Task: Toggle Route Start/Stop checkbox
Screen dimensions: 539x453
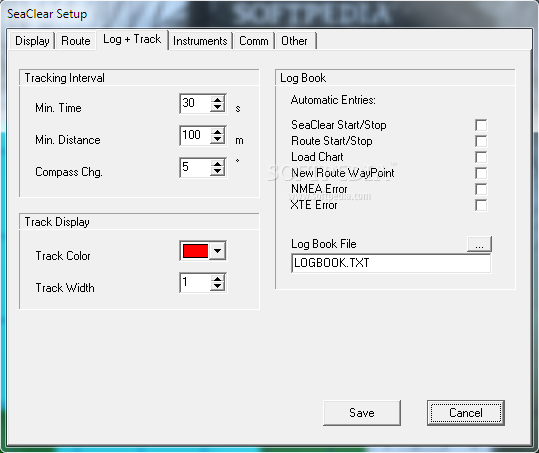Action: (x=481, y=141)
